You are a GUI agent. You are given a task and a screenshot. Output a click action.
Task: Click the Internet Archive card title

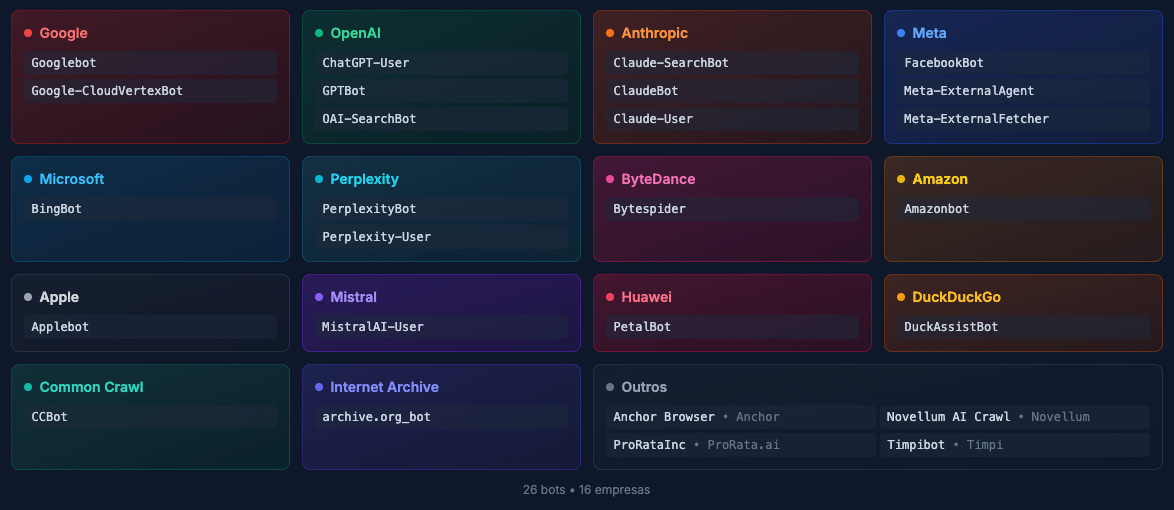(384, 387)
